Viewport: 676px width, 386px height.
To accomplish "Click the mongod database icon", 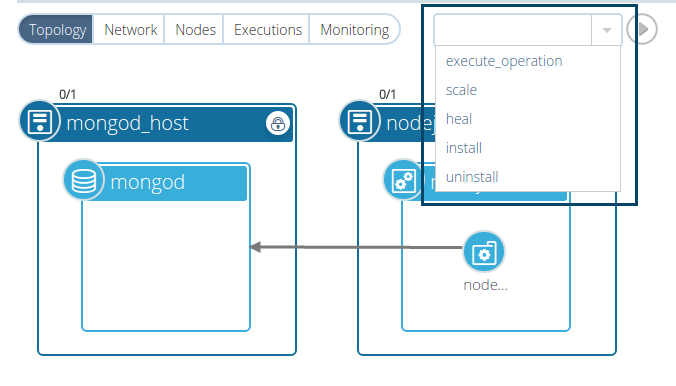I will pyautogui.click(x=84, y=179).
